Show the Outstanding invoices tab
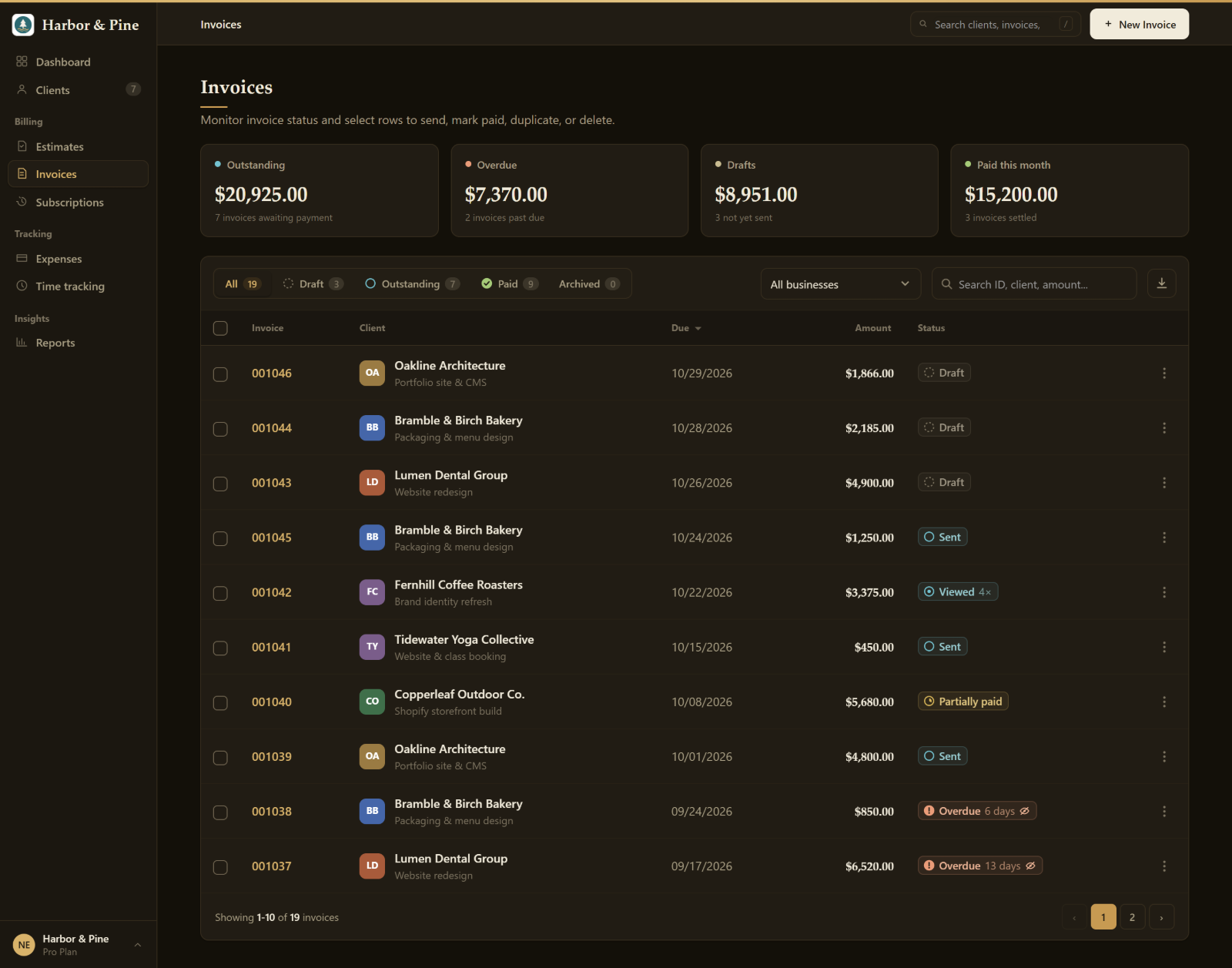1232x968 pixels. pos(413,284)
